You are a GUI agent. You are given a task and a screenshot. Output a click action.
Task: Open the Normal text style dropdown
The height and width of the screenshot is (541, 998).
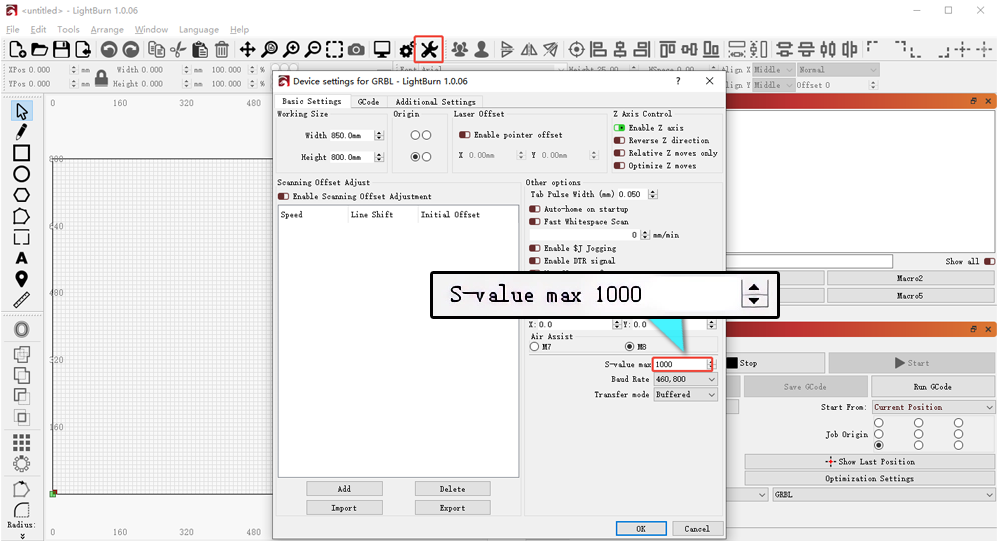click(x=838, y=70)
